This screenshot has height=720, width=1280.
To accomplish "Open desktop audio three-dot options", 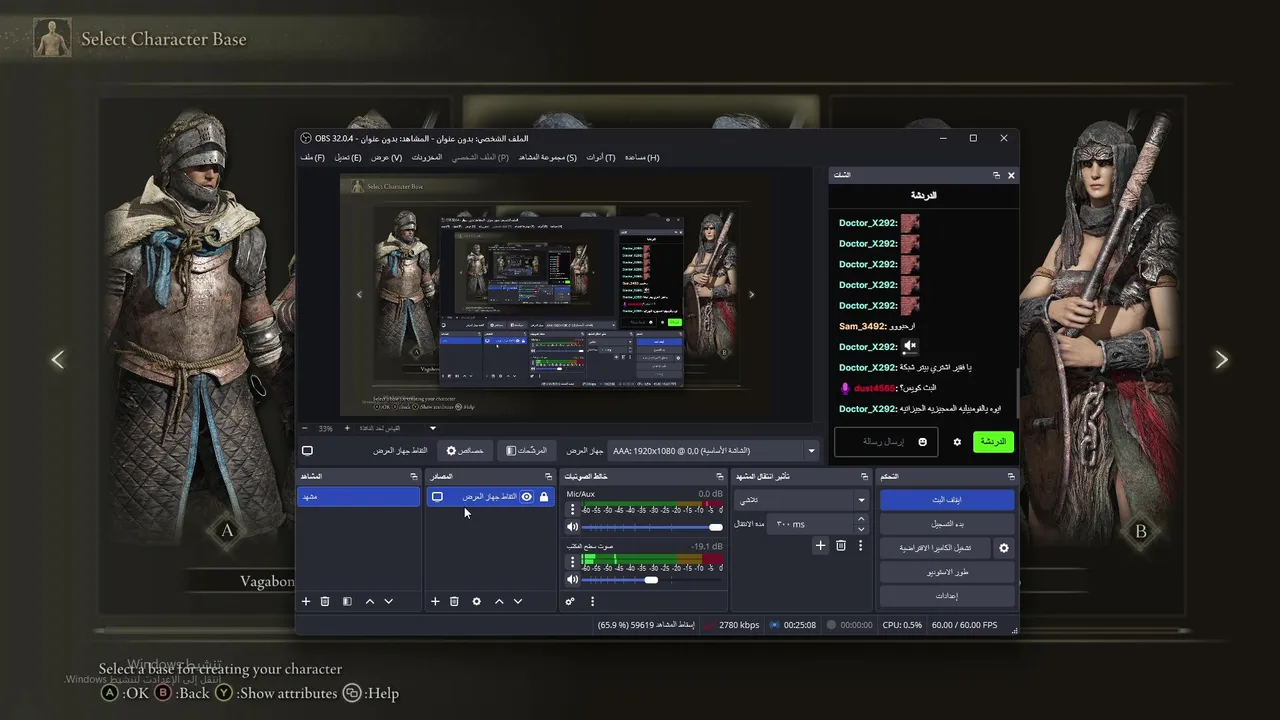I will 572,562.
